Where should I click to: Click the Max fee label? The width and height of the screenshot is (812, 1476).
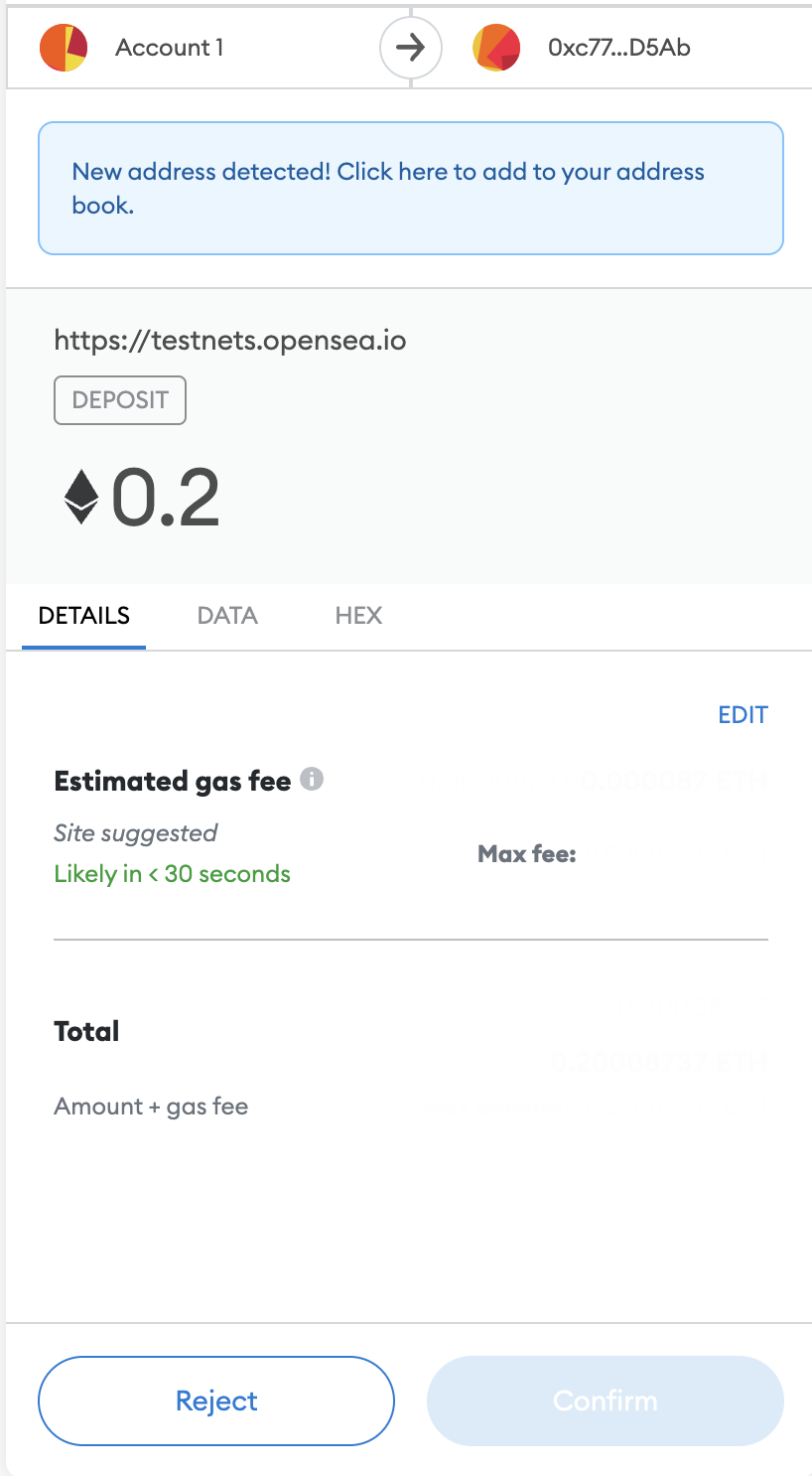pos(527,854)
